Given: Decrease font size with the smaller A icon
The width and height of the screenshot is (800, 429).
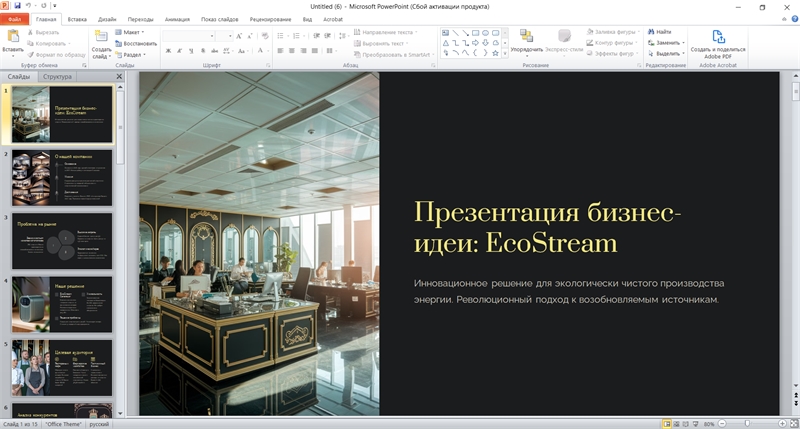Looking at the screenshot, I should tap(249, 36).
